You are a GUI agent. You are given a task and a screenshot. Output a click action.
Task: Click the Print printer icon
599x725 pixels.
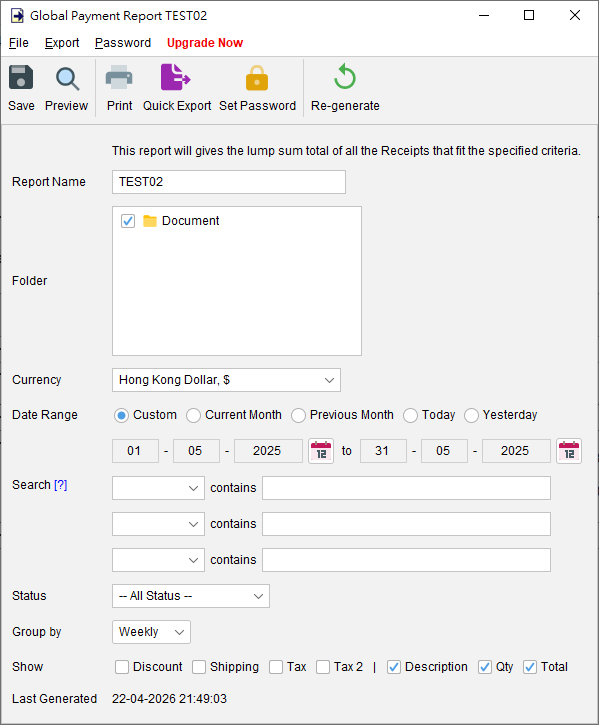119,77
